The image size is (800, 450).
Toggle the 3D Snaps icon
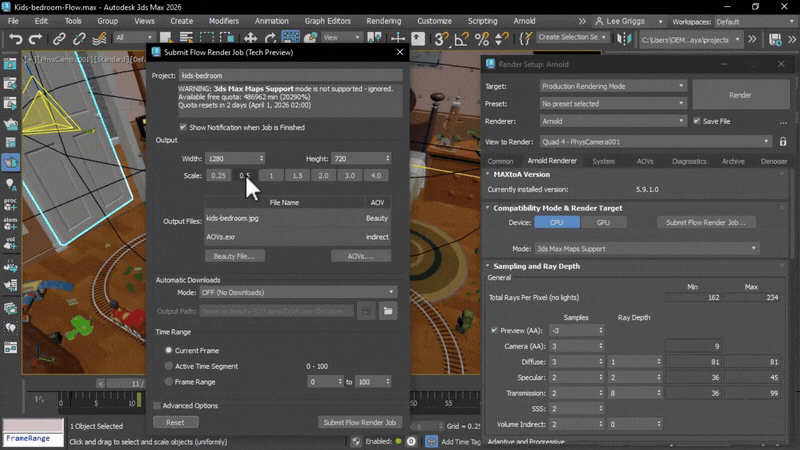pos(441,39)
